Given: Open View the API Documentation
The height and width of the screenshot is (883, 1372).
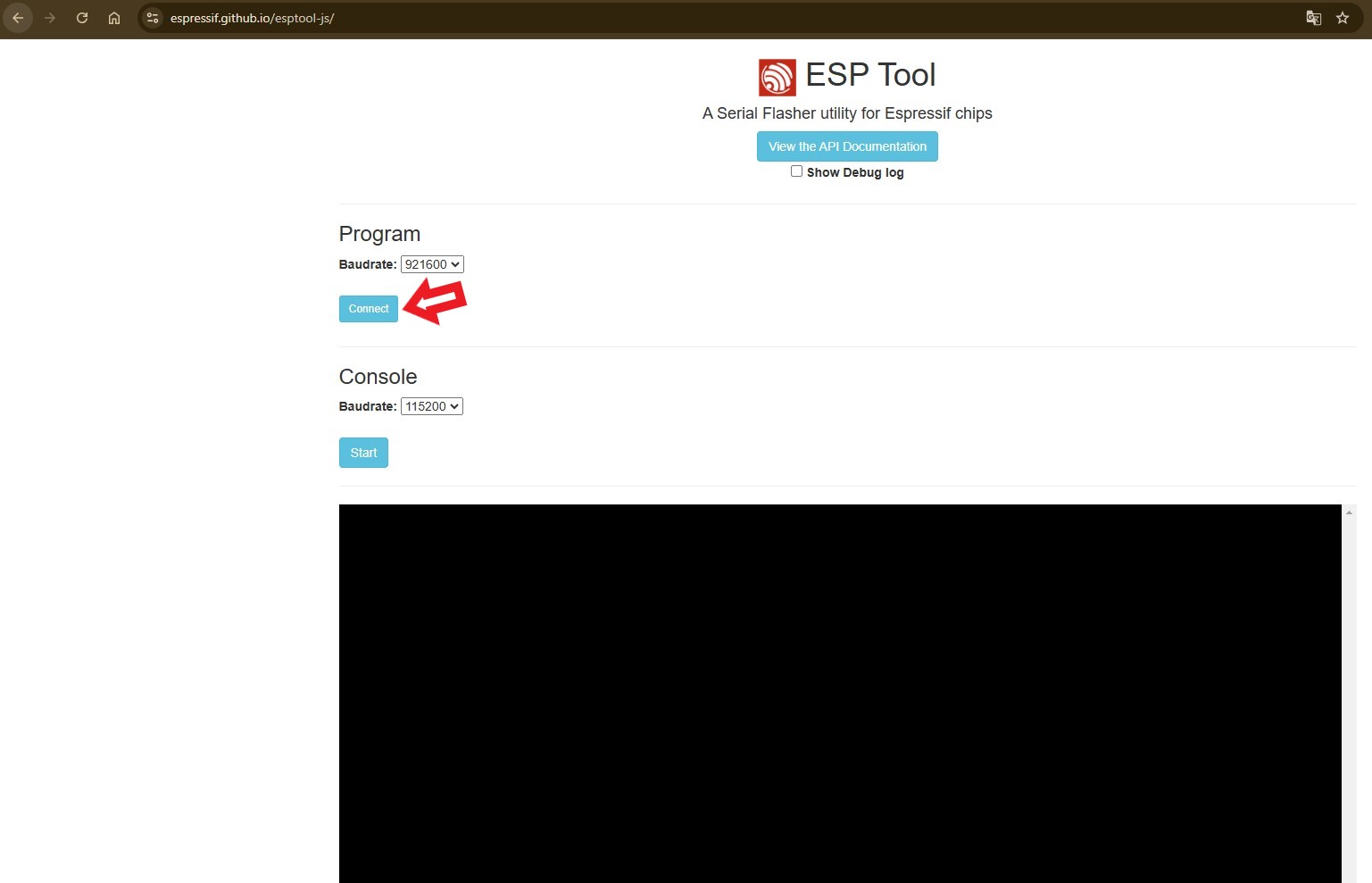Looking at the screenshot, I should coord(847,146).
